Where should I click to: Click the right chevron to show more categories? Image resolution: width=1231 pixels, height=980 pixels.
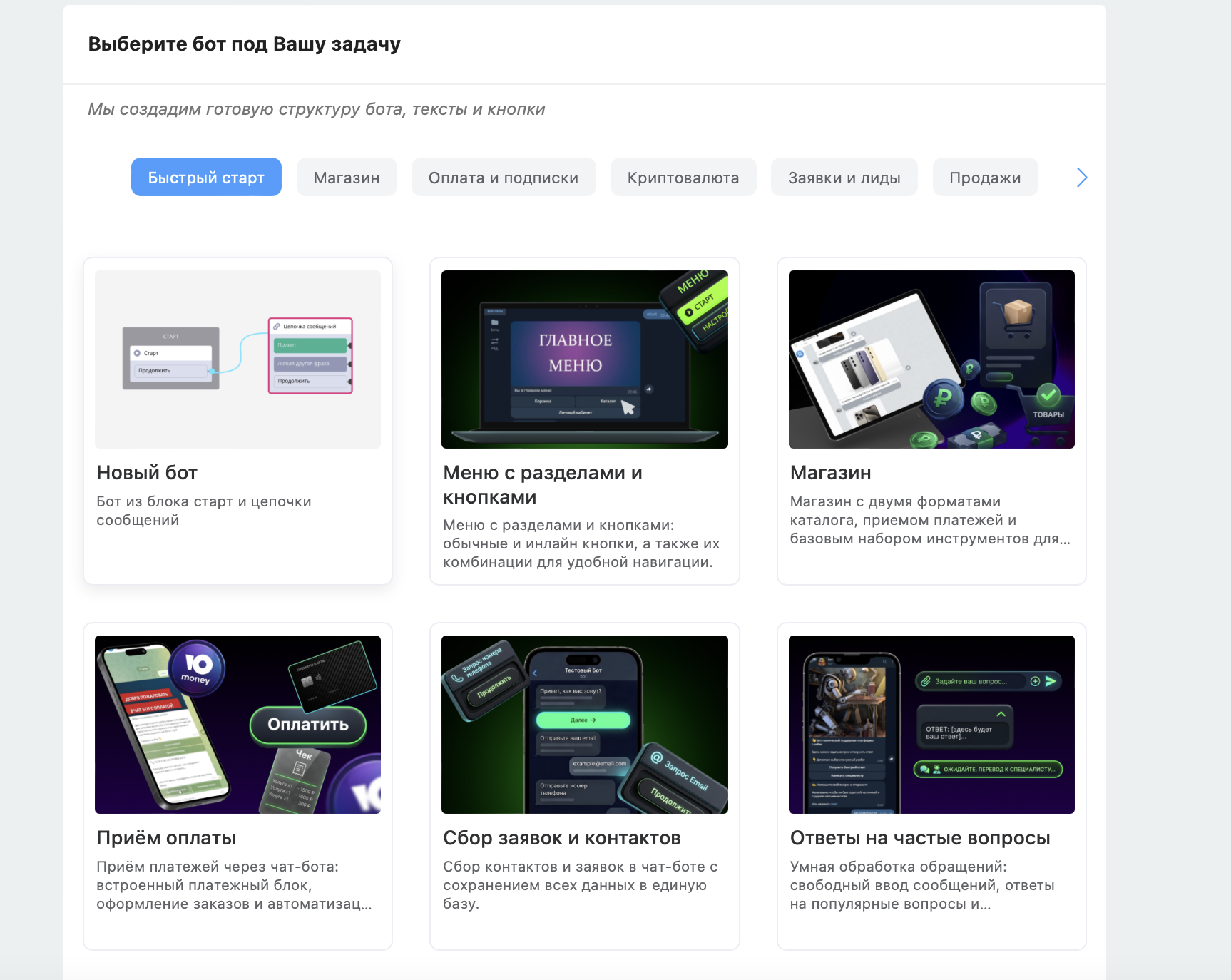pyautogui.click(x=1081, y=178)
